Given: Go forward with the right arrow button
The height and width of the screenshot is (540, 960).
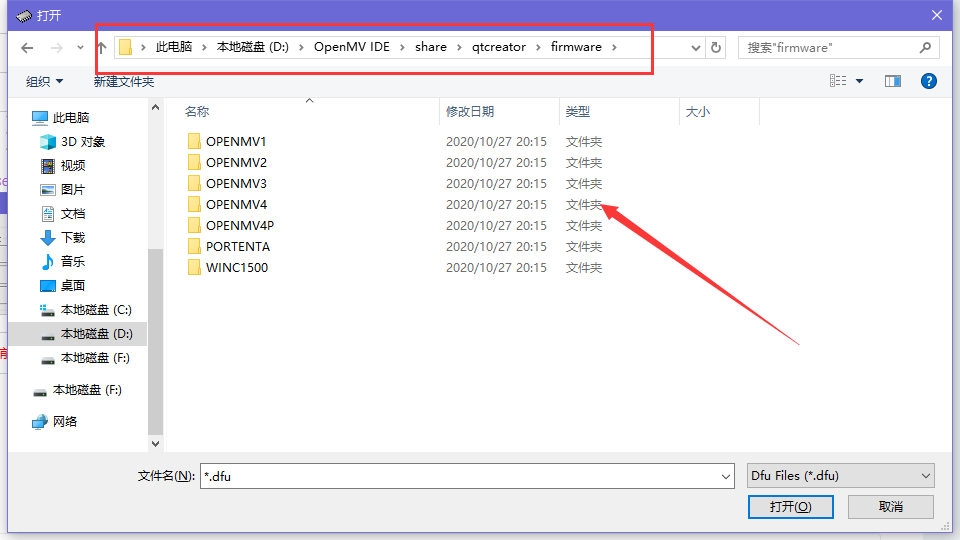Looking at the screenshot, I should pyautogui.click(x=56, y=48).
